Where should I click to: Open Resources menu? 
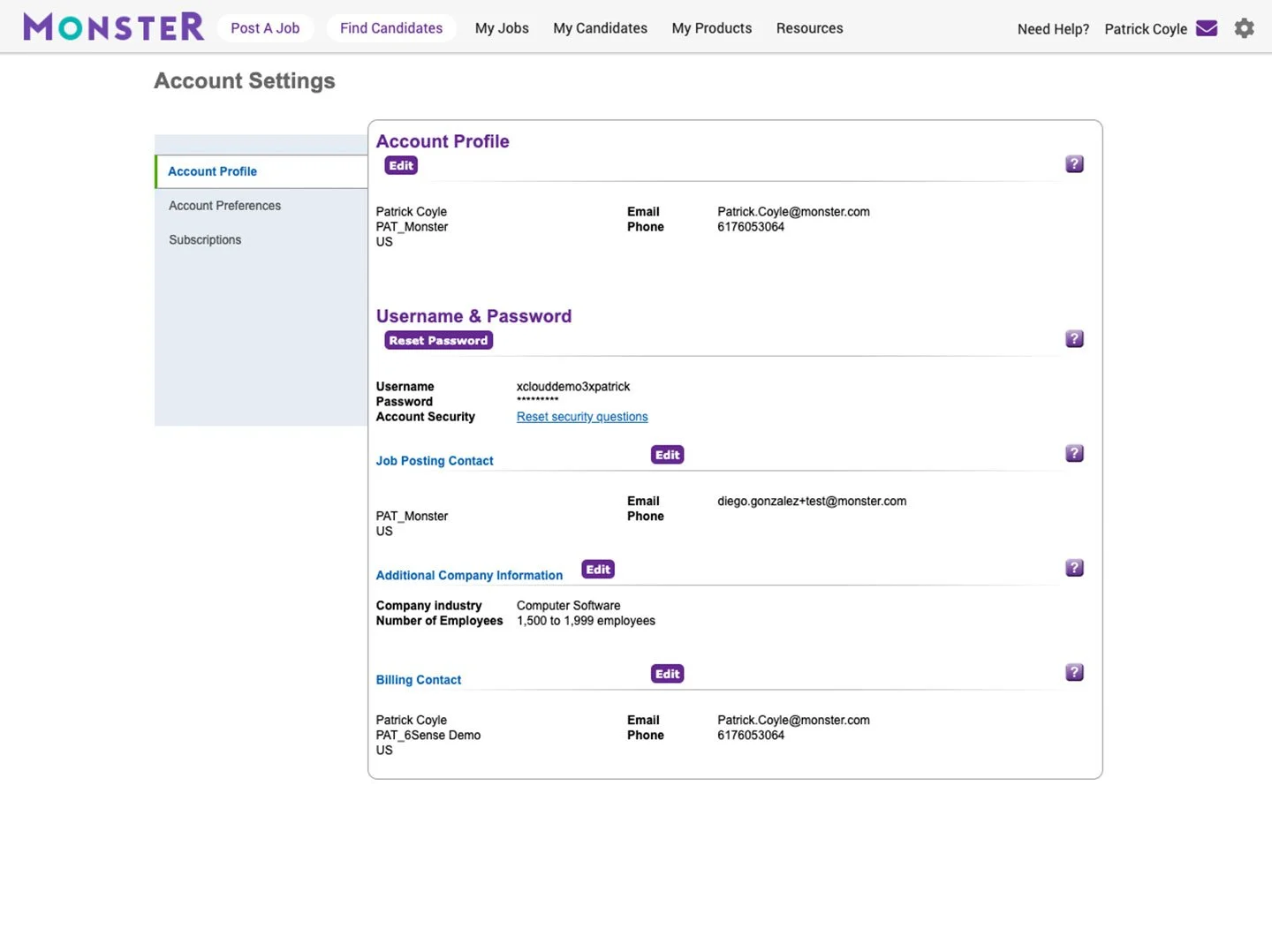click(x=809, y=28)
